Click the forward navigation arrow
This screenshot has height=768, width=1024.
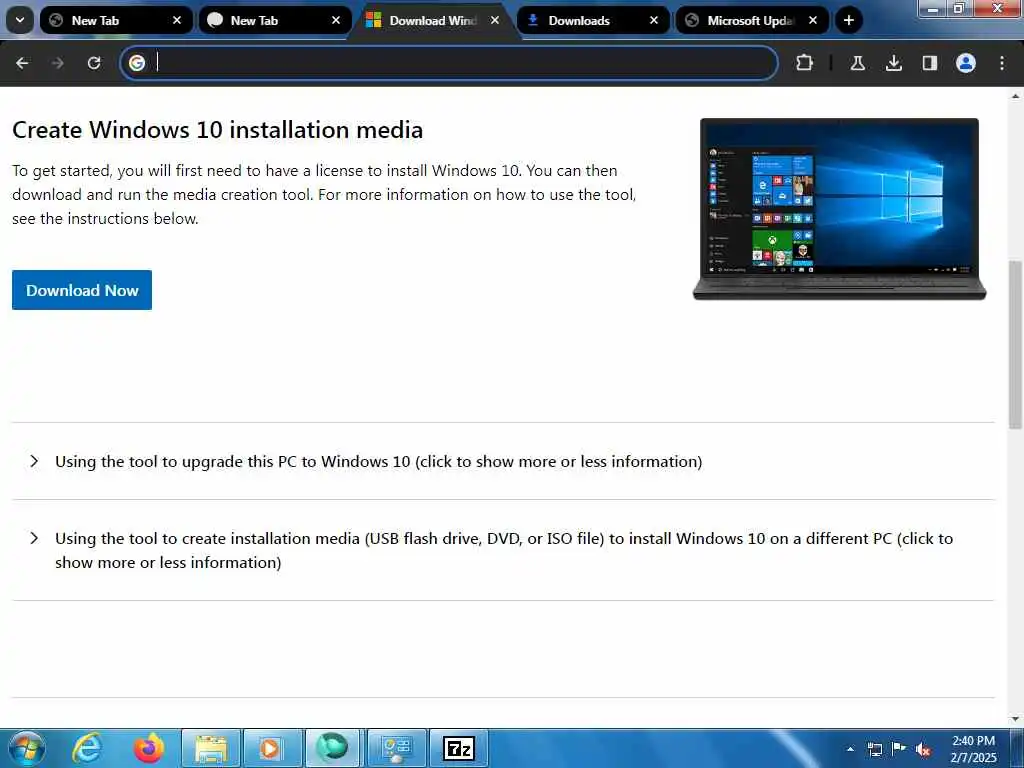click(57, 63)
